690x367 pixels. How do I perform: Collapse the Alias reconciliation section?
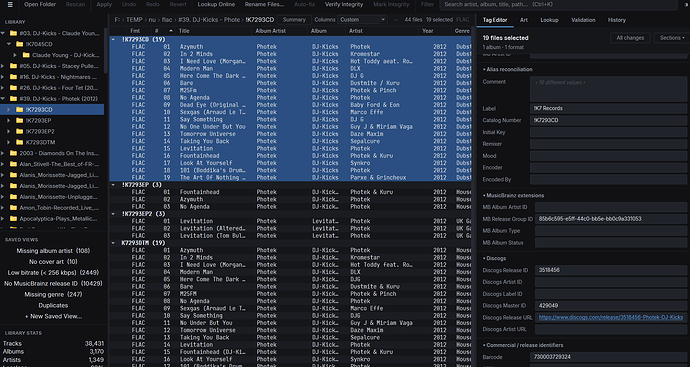508,70
